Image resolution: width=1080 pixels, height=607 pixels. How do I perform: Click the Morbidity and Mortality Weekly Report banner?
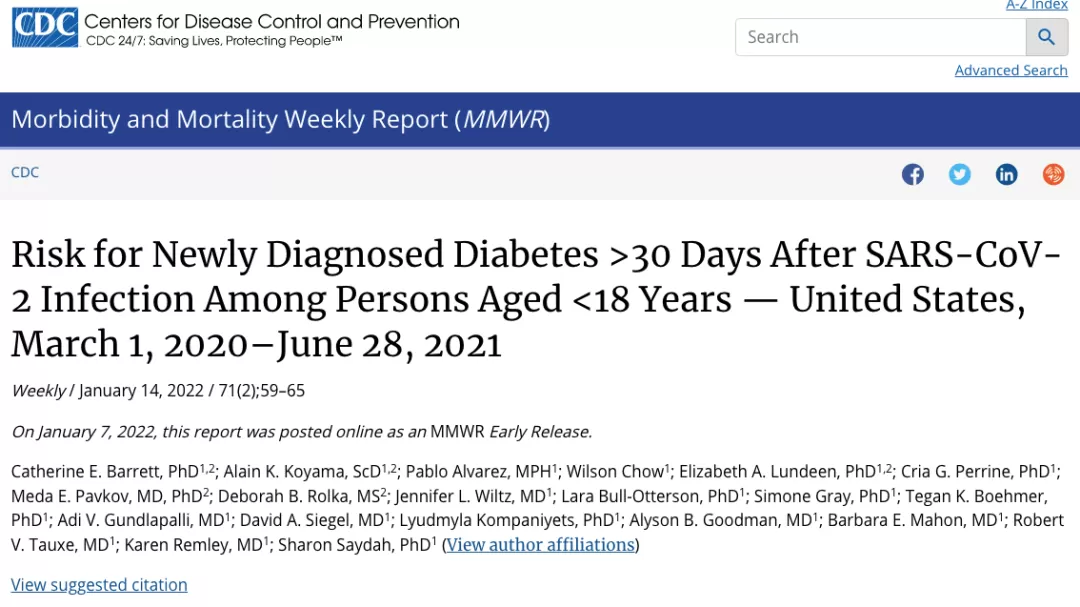point(540,120)
